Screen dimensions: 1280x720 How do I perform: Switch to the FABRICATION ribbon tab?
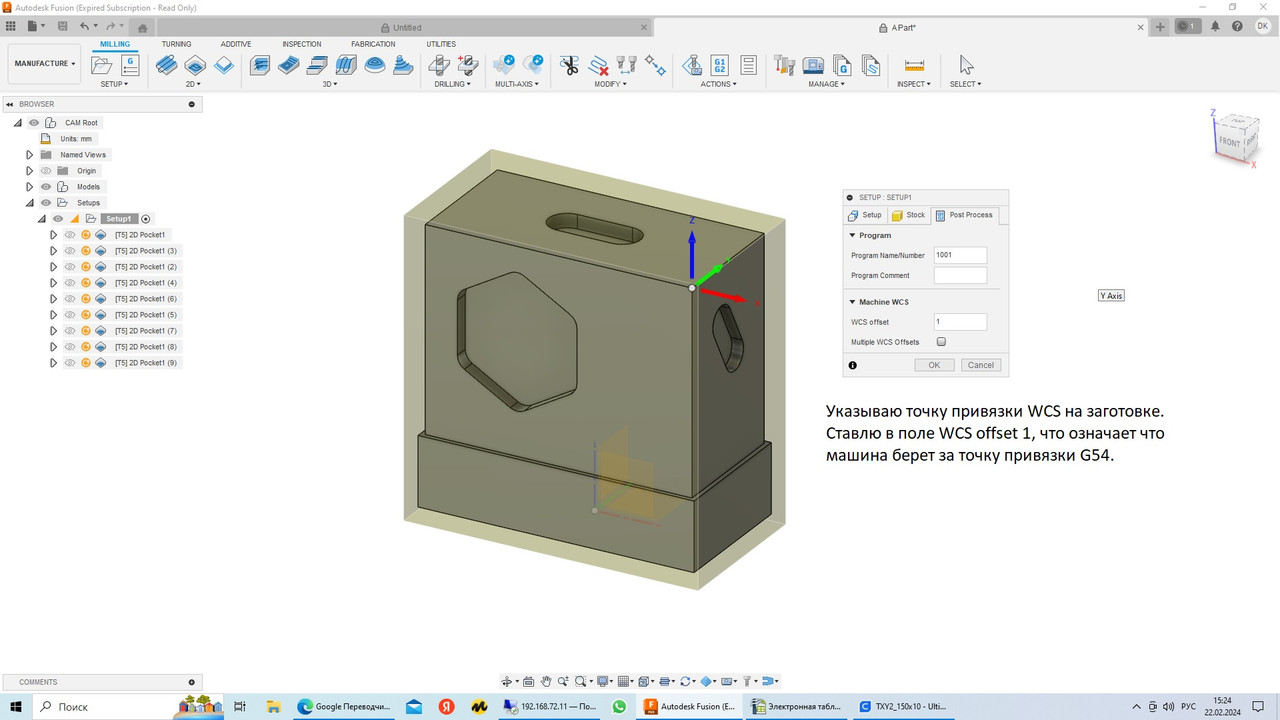point(373,44)
